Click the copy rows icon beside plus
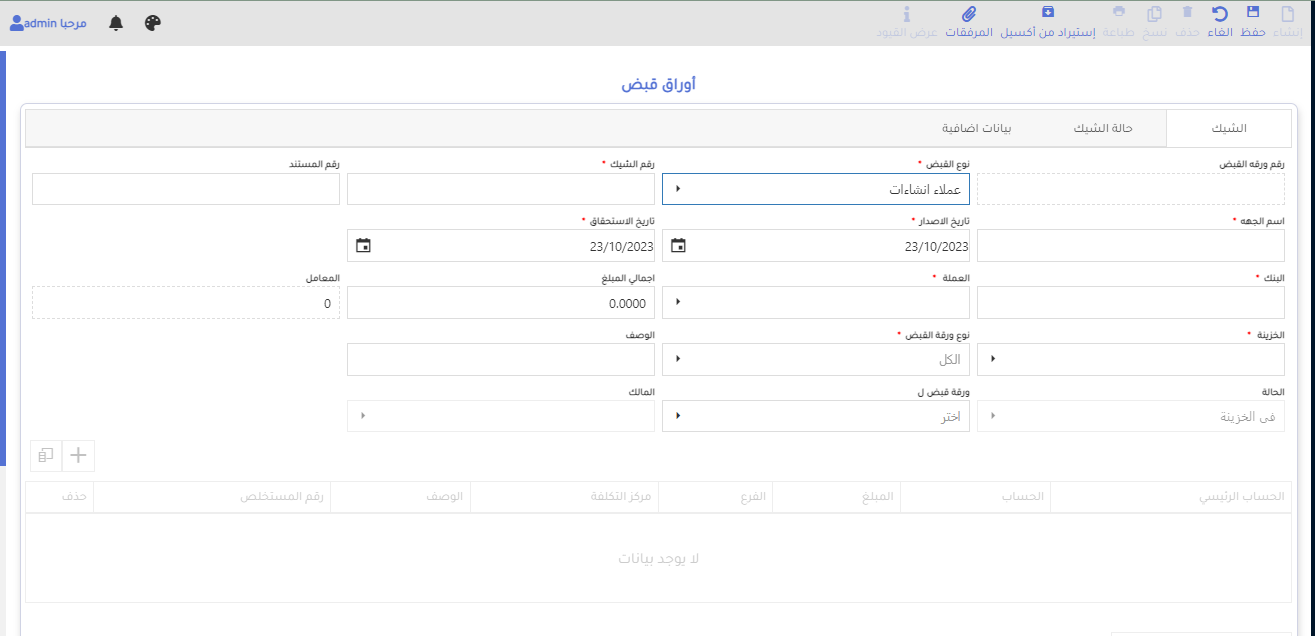 click(46, 455)
